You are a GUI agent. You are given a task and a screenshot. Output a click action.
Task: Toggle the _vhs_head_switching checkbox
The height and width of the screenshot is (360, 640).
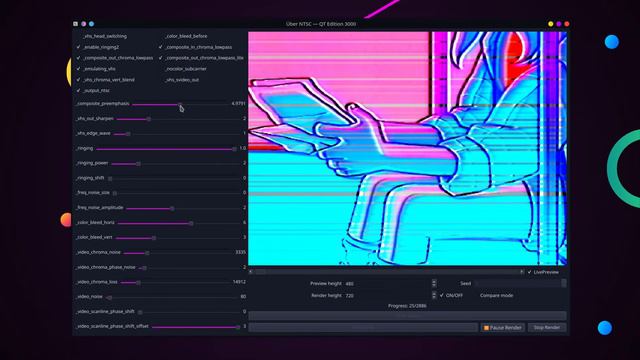click(x=102, y=36)
